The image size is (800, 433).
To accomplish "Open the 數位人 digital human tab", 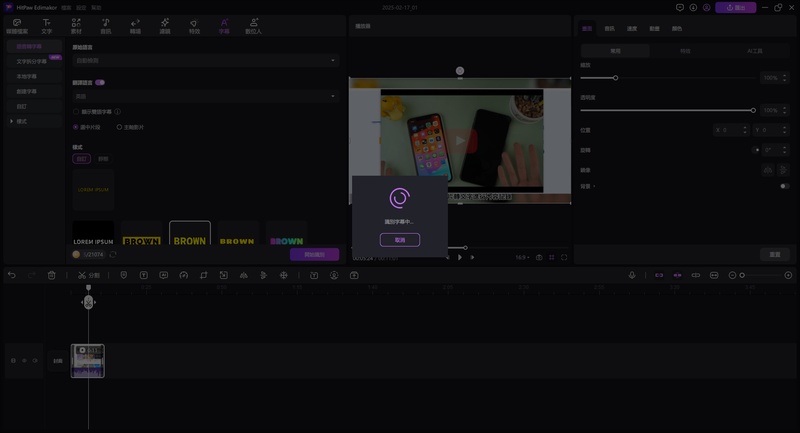I will click(254, 25).
